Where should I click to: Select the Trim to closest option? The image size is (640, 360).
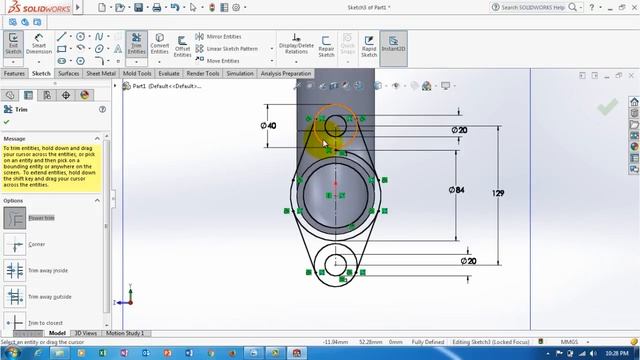click(x=15, y=322)
